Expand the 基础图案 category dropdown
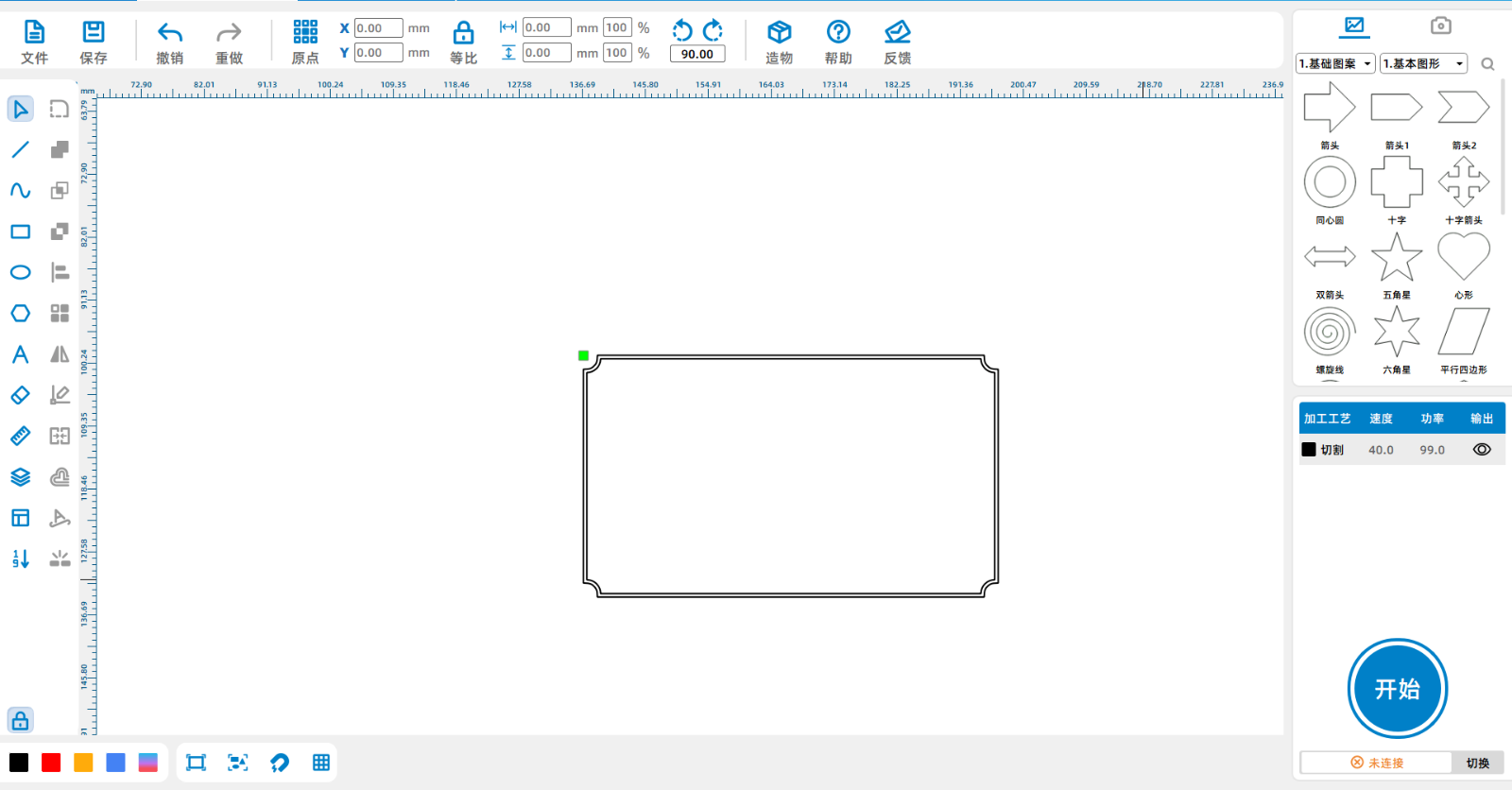The image size is (1512, 790). pos(1335,64)
